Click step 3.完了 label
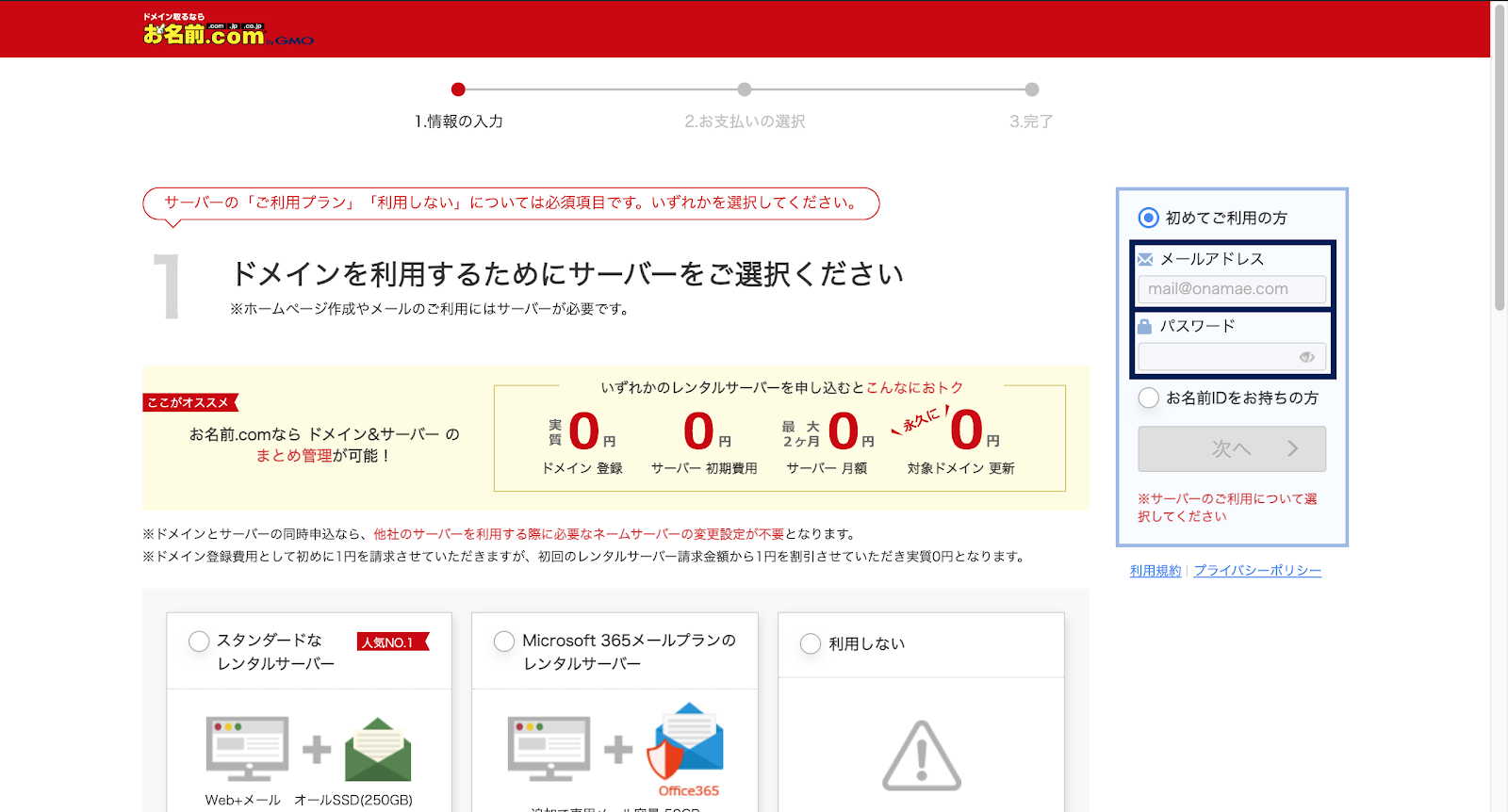The width and height of the screenshot is (1508, 812). pos(1031,122)
